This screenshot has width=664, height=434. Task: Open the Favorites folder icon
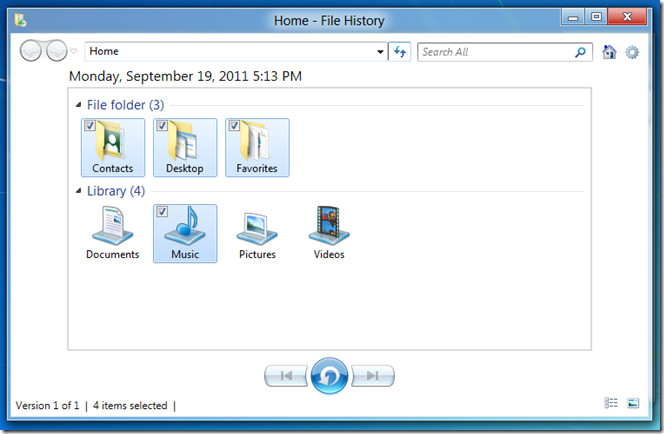tap(257, 147)
